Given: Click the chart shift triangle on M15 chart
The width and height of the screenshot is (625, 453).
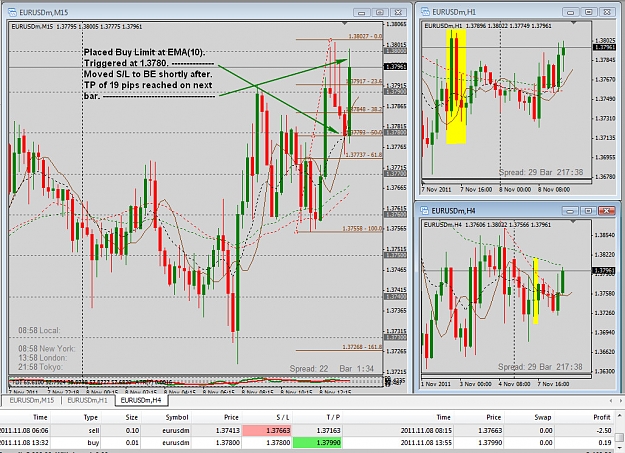Looking at the screenshot, I should pyautogui.click(x=345, y=24).
